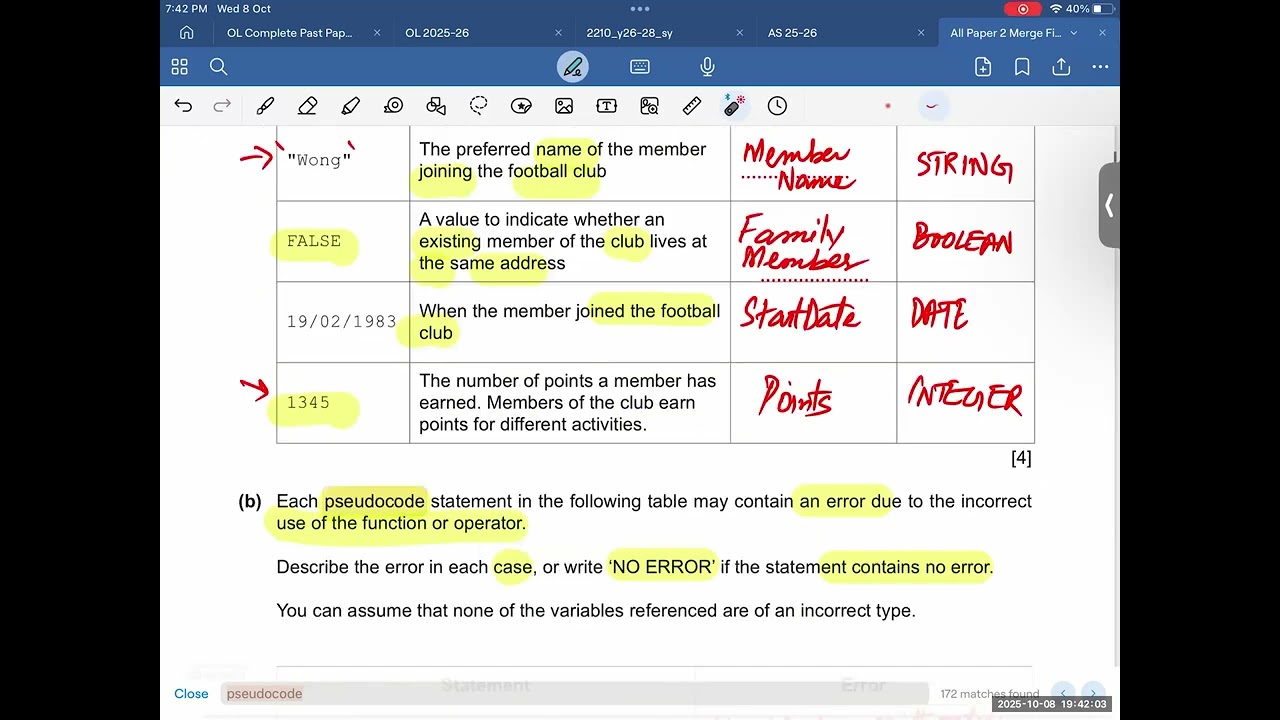Screen dimensions: 1280x720
Task: Insert an image with the photo tool
Action: pos(564,106)
